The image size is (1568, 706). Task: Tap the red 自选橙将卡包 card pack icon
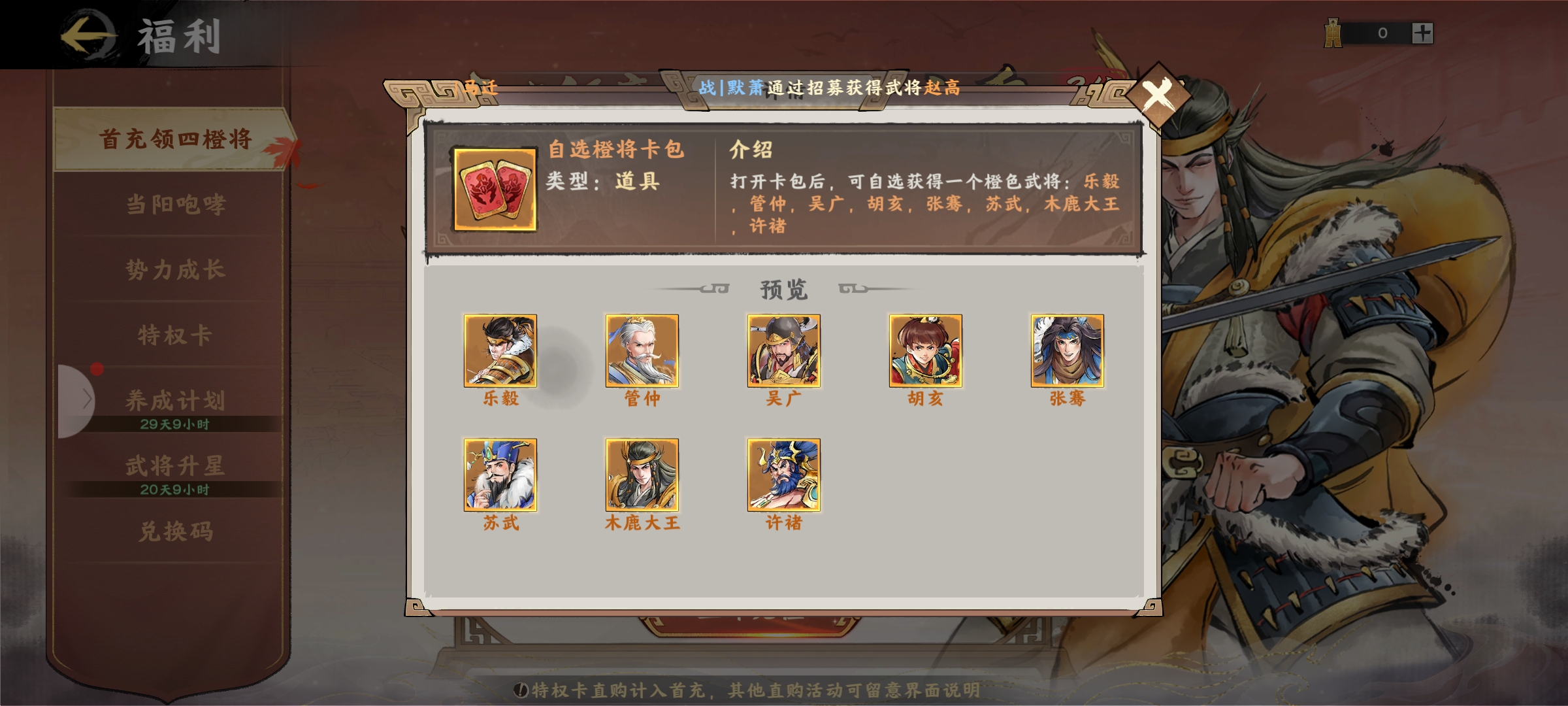tap(495, 190)
